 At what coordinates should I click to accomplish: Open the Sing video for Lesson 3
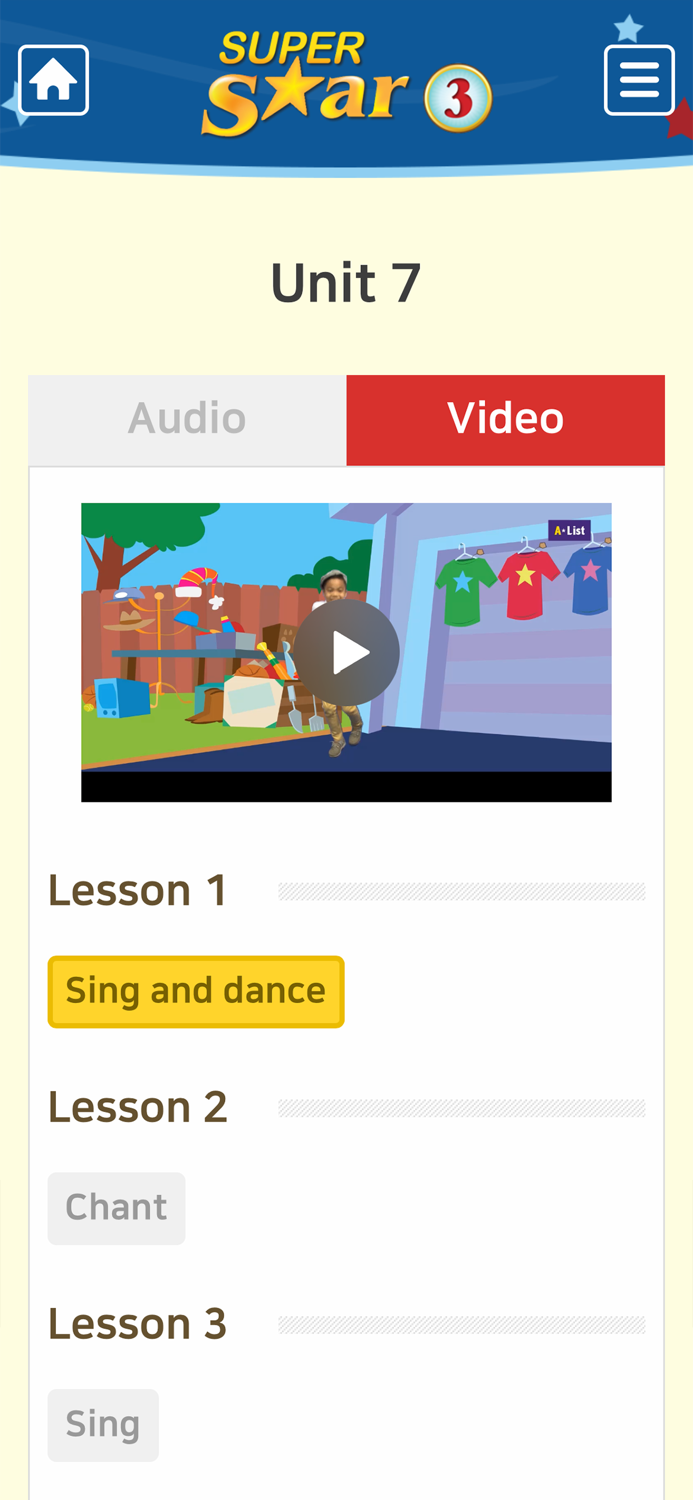point(103,1425)
